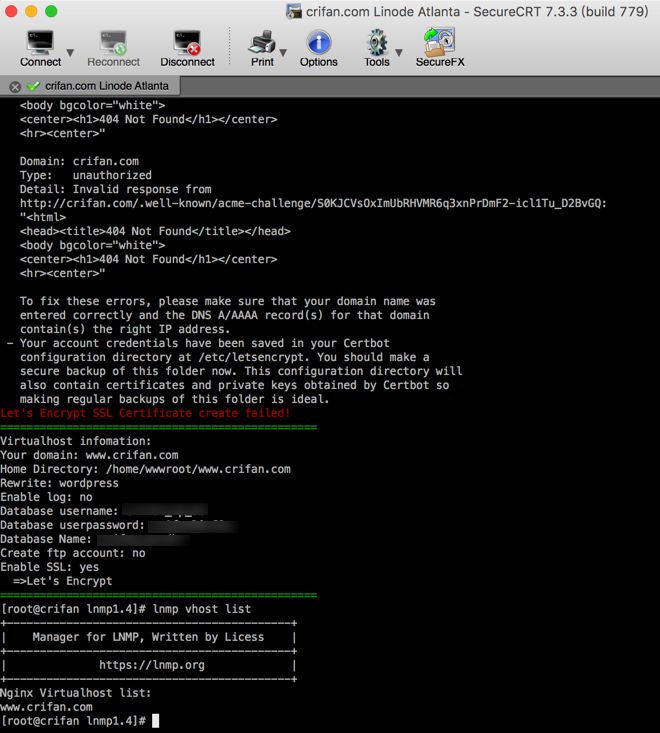The width and height of the screenshot is (660, 733).
Task: Click 'Database username:' label
Action: click(59, 511)
